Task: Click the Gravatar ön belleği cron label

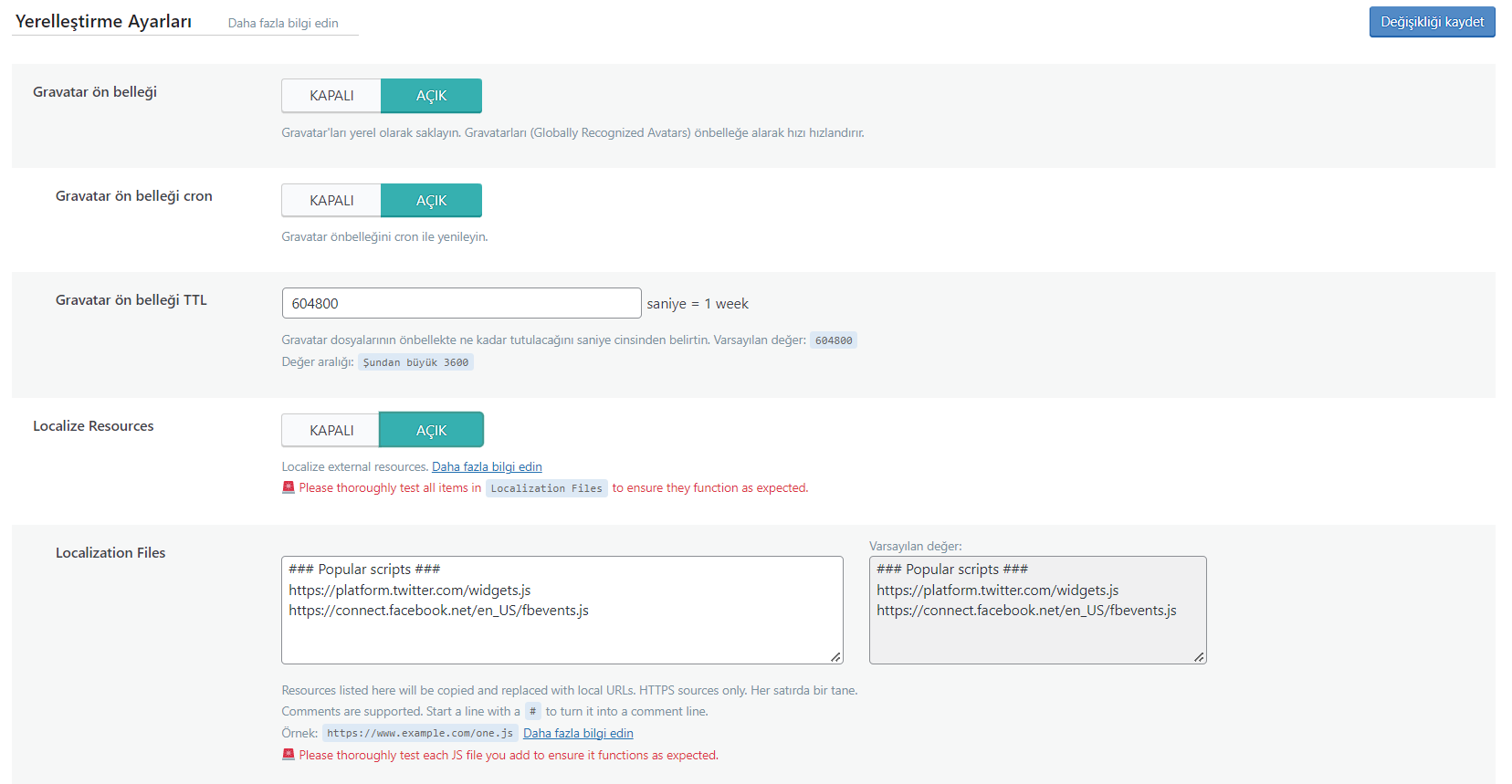Action: click(x=134, y=196)
